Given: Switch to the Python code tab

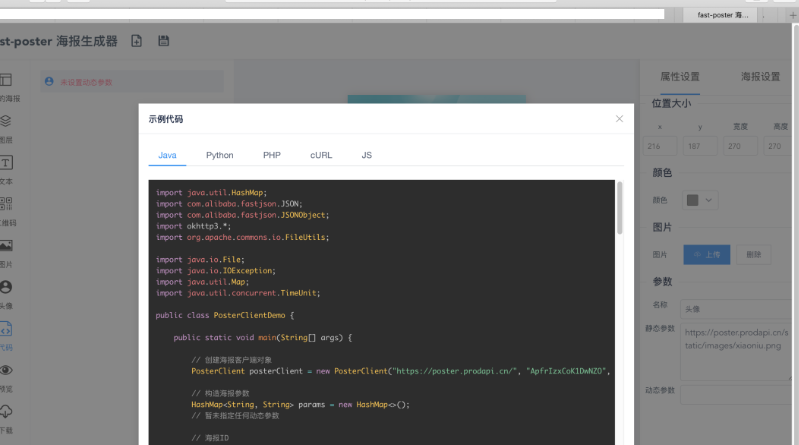Looking at the screenshot, I should click(x=219, y=155).
